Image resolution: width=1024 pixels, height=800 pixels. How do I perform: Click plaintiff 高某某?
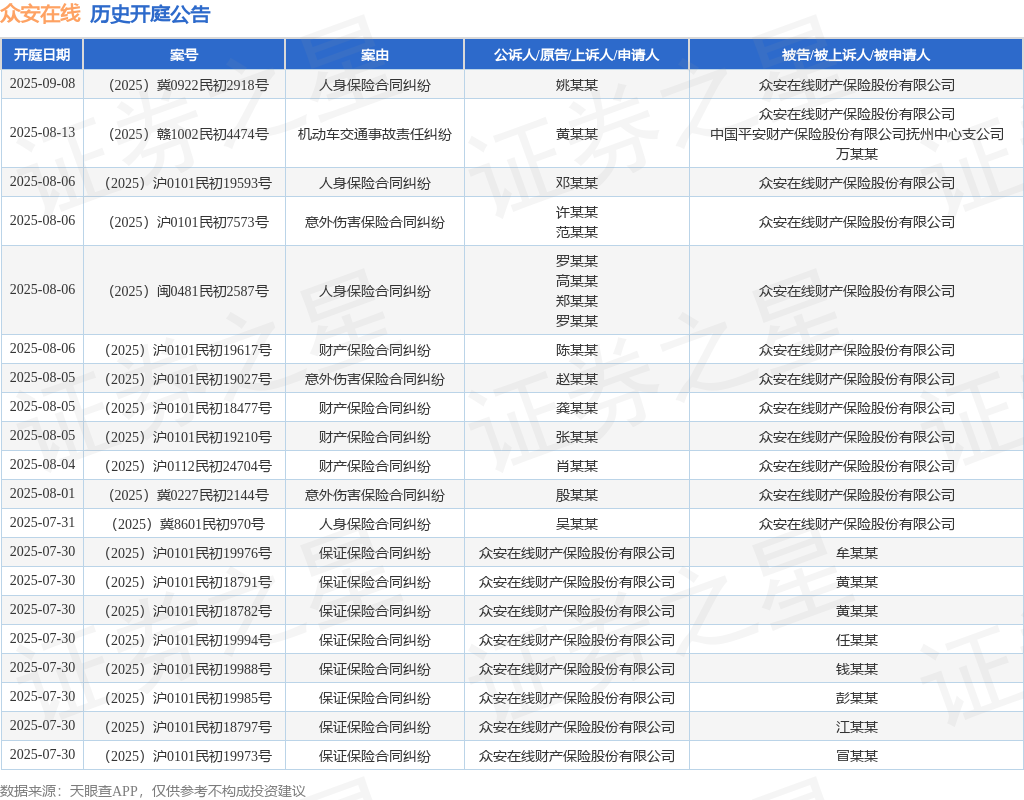click(577, 281)
